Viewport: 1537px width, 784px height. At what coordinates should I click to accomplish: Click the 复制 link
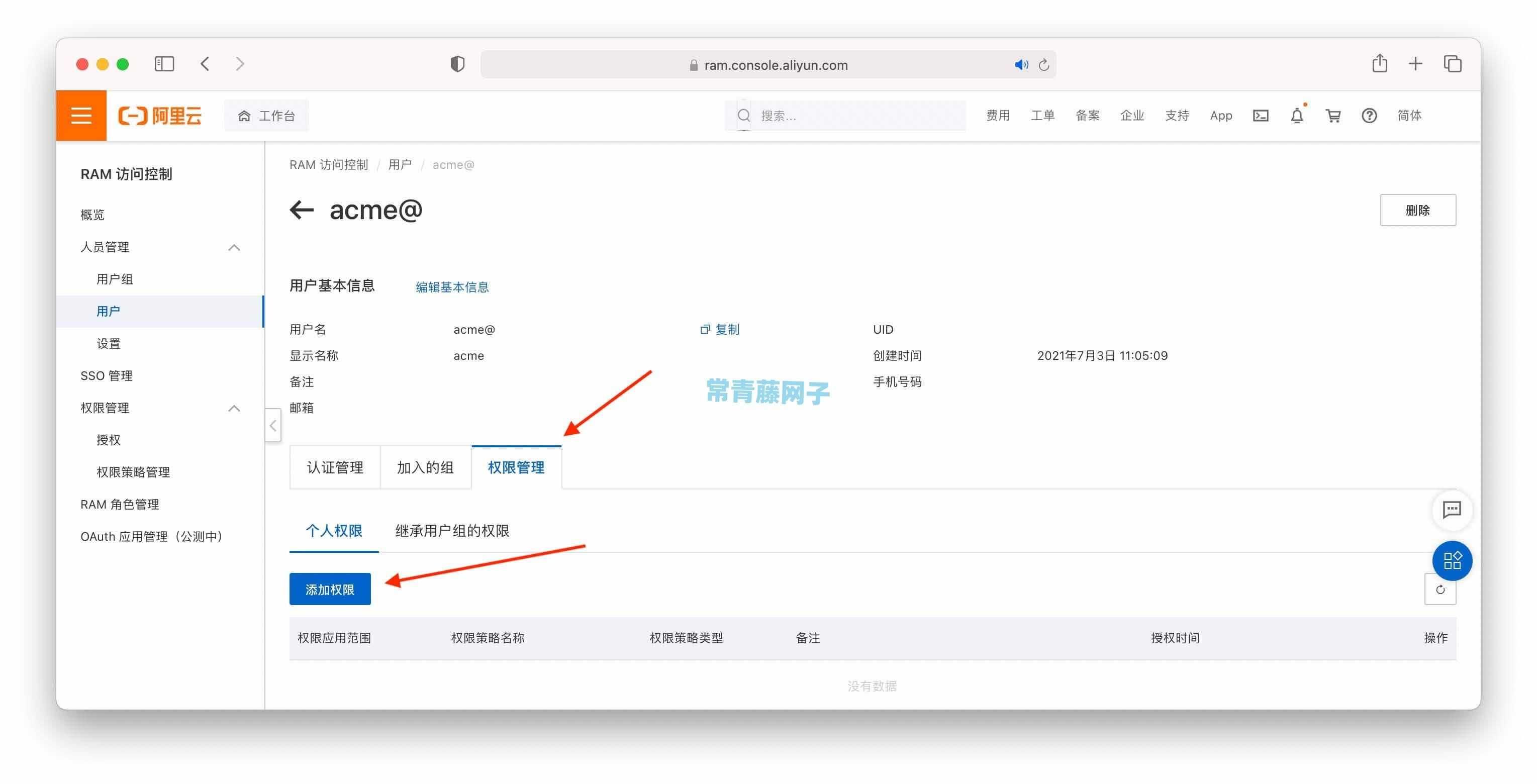point(727,329)
